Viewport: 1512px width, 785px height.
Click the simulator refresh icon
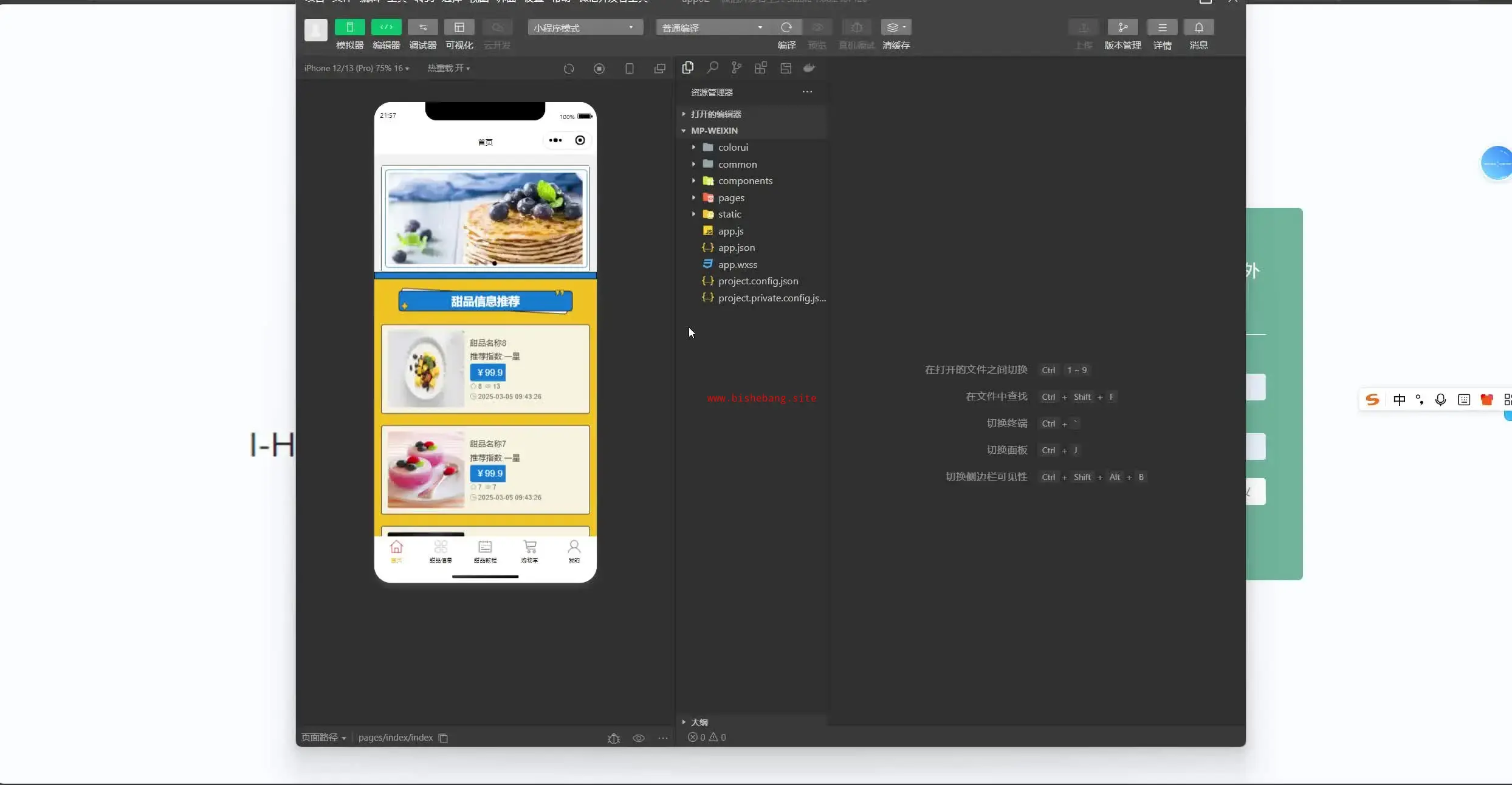click(569, 69)
